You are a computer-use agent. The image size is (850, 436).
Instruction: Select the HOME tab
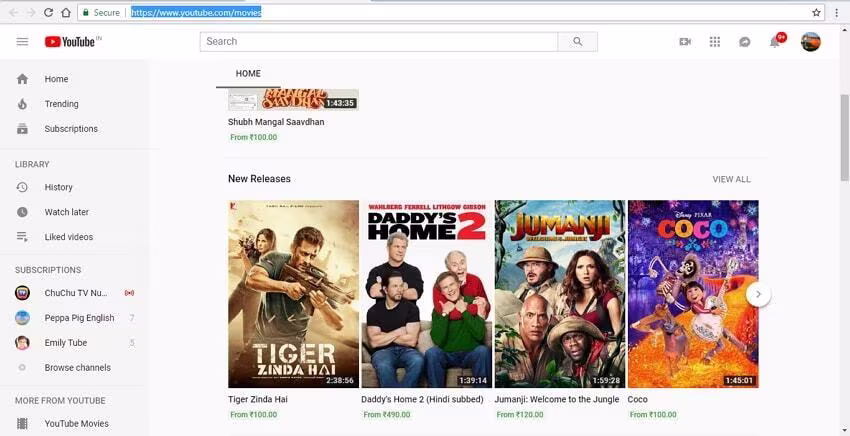[x=248, y=74]
